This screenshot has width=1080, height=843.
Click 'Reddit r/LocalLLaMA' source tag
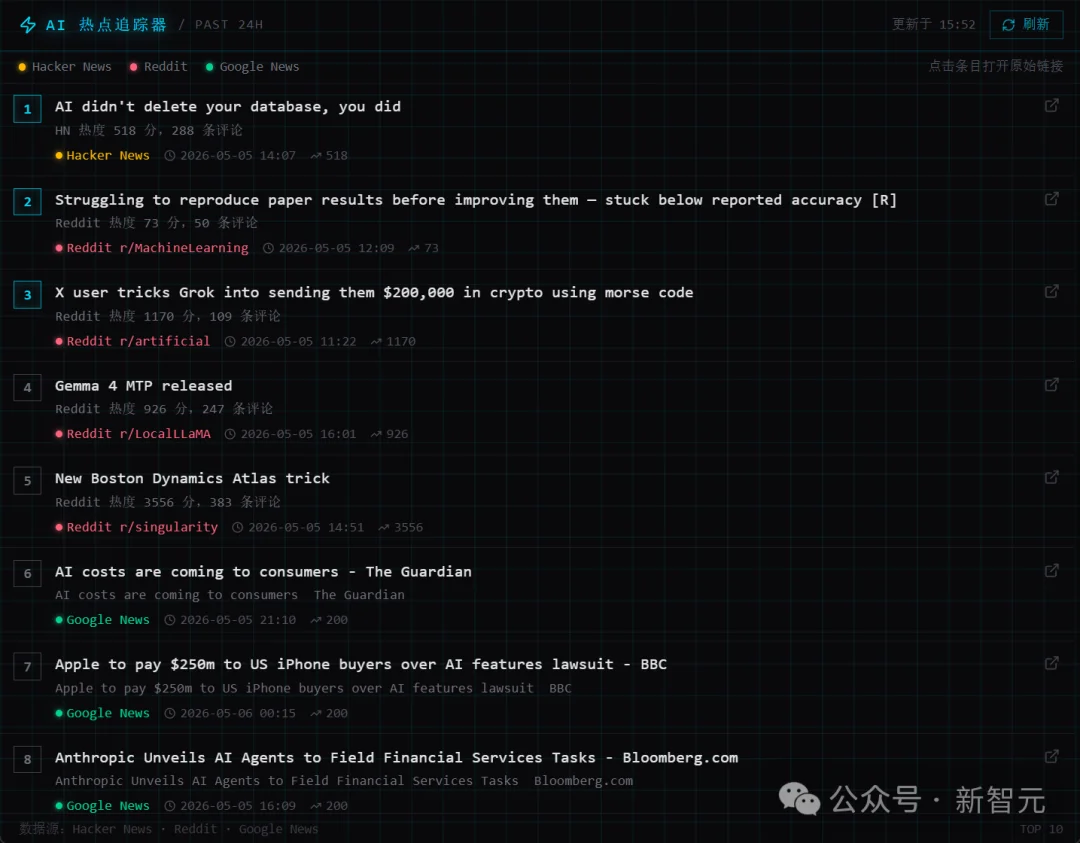133,434
